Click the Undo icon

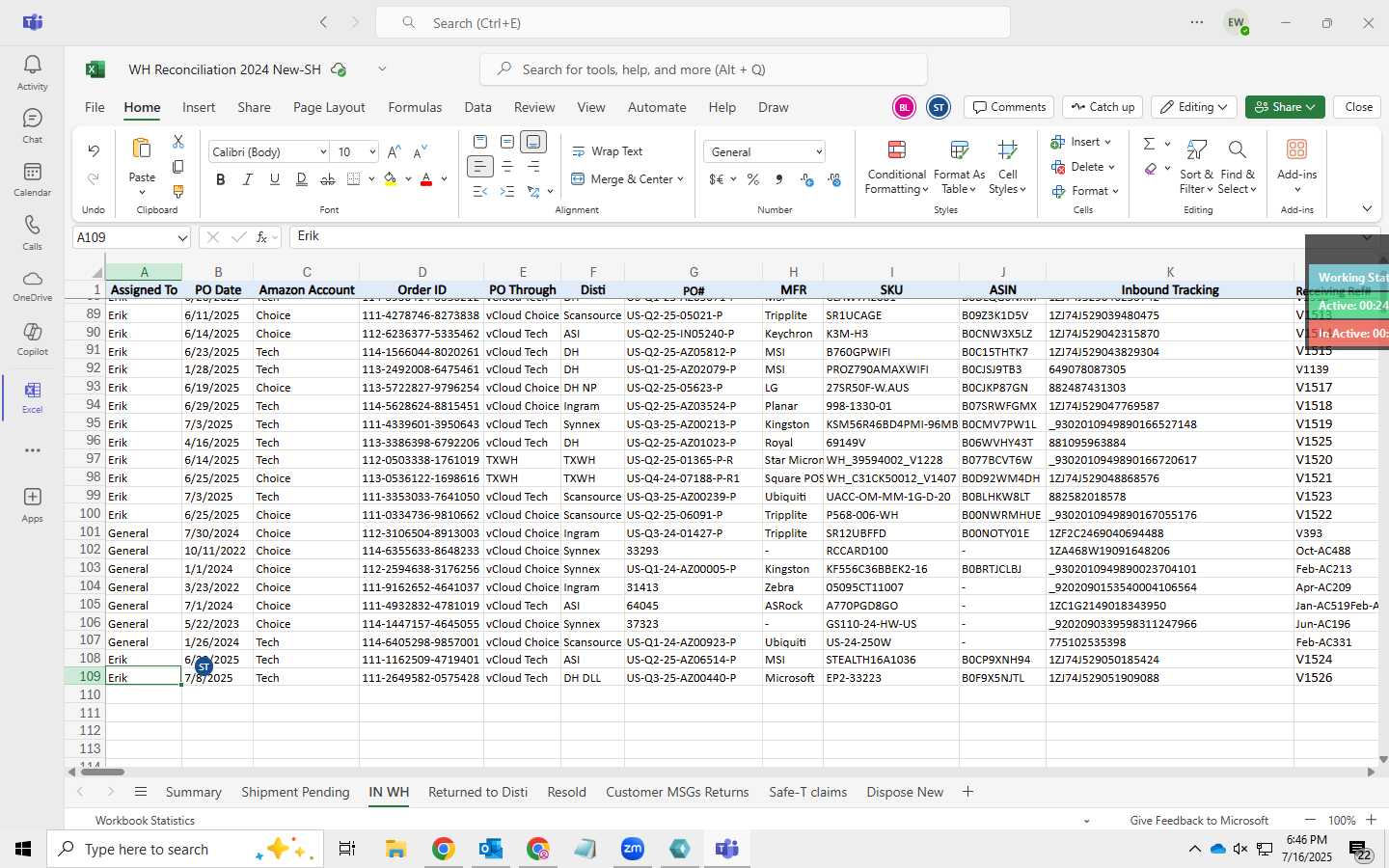tap(94, 150)
